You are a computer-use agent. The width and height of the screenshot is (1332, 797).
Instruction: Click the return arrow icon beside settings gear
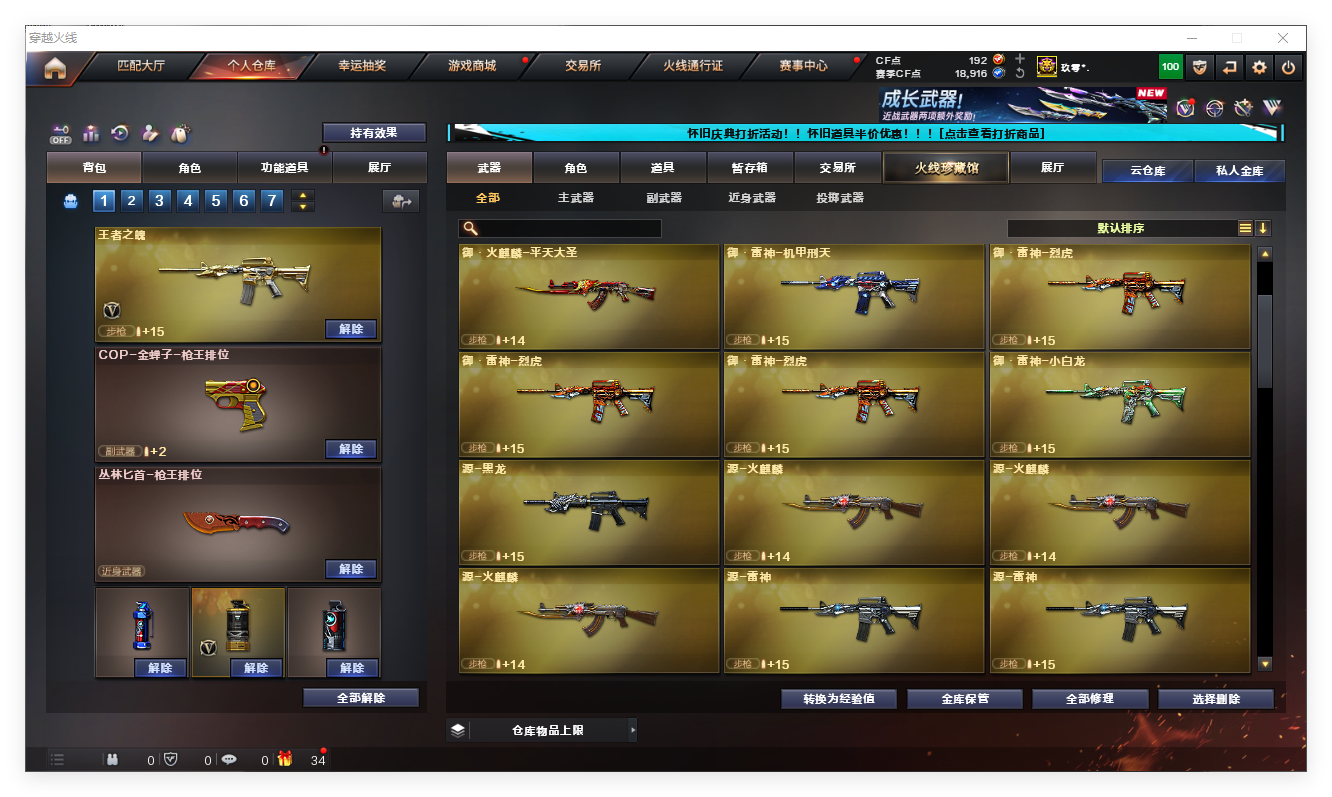point(1229,67)
